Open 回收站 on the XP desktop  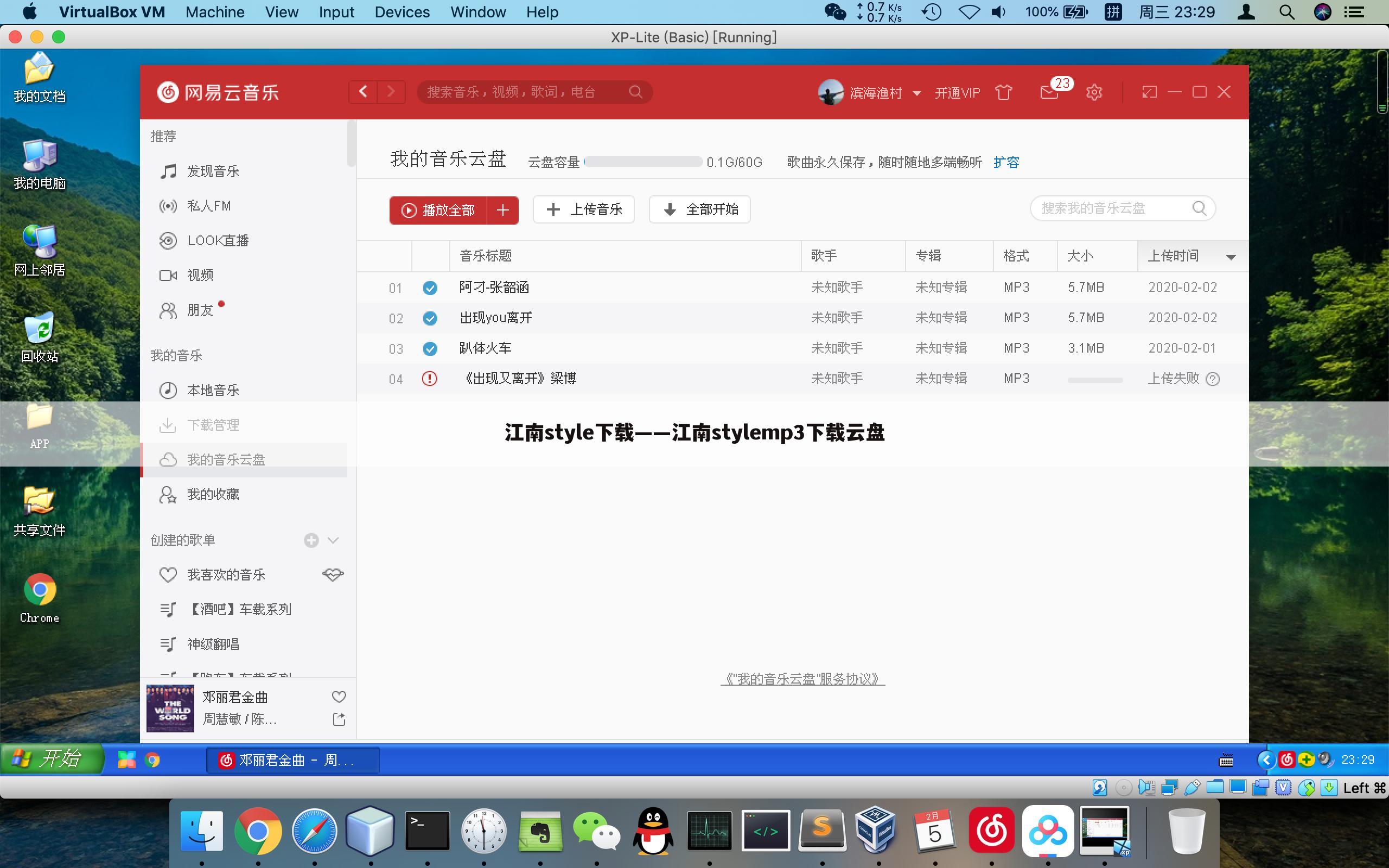click(x=39, y=337)
